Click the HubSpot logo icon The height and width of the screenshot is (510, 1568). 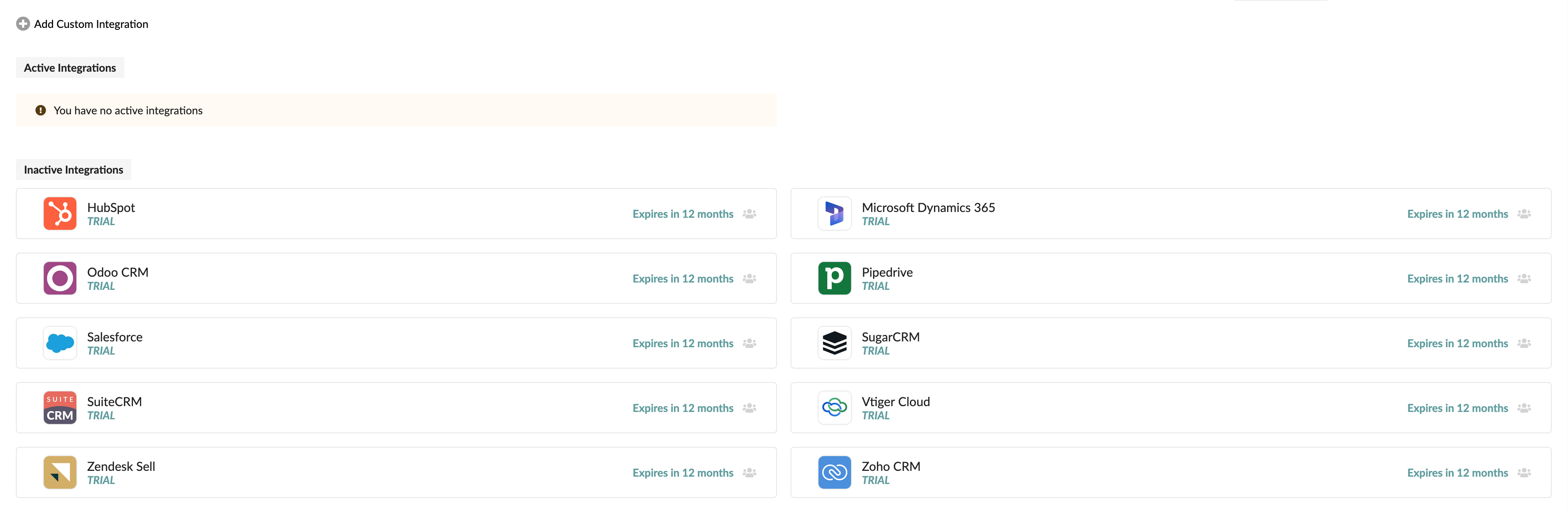60,214
